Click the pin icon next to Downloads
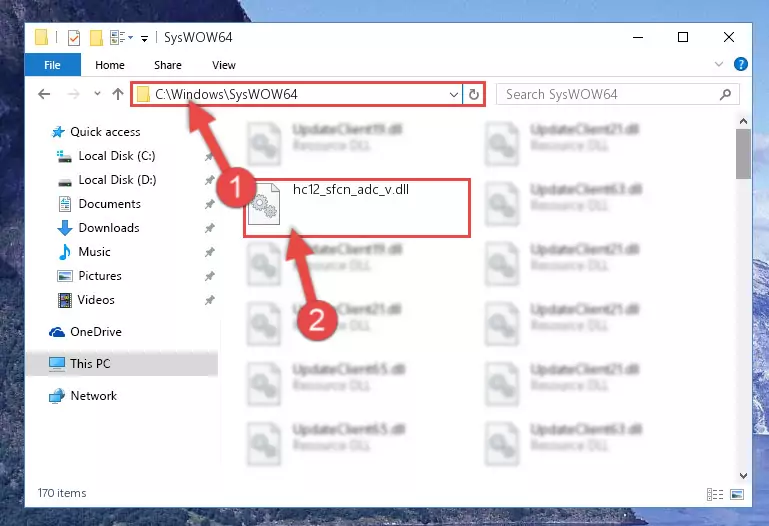 (210, 228)
